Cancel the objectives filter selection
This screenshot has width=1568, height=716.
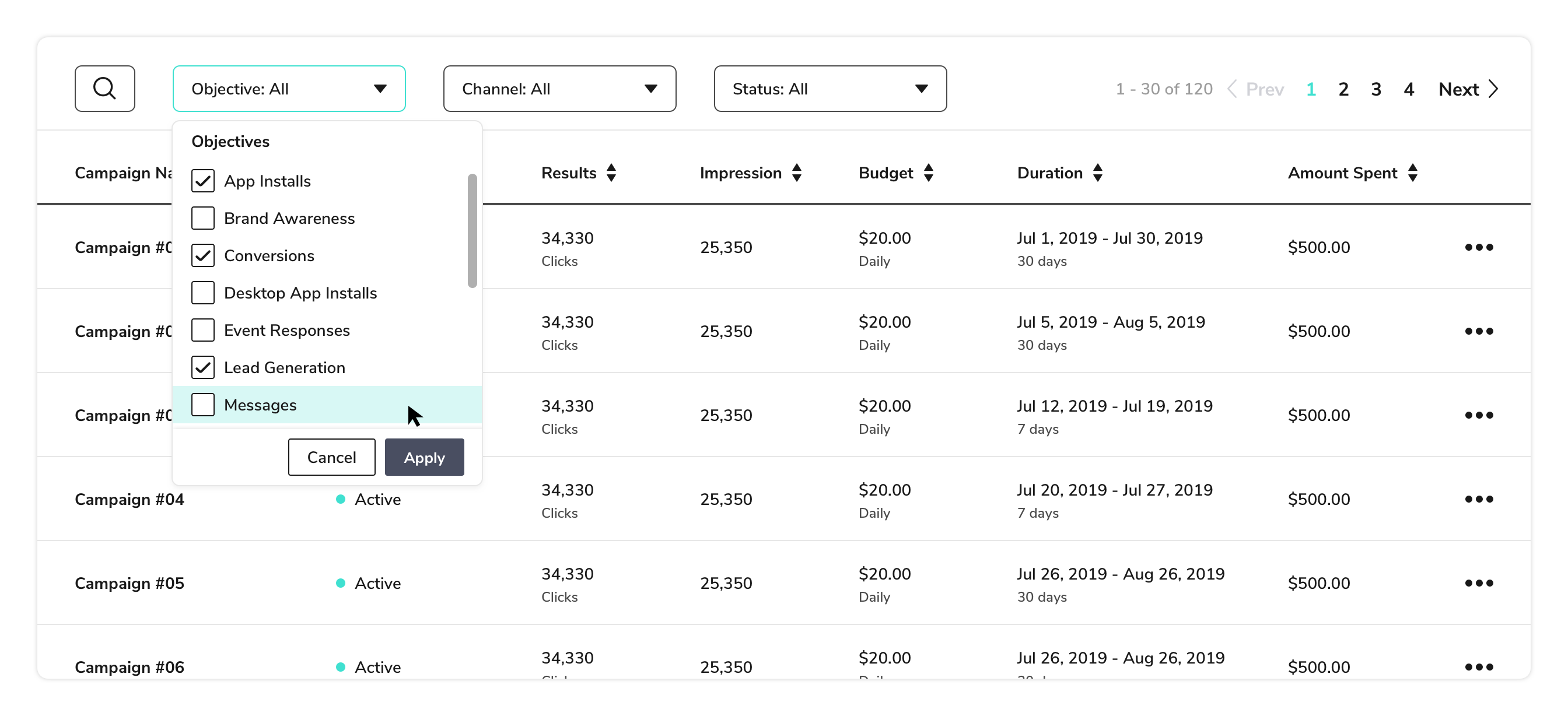pyautogui.click(x=331, y=458)
